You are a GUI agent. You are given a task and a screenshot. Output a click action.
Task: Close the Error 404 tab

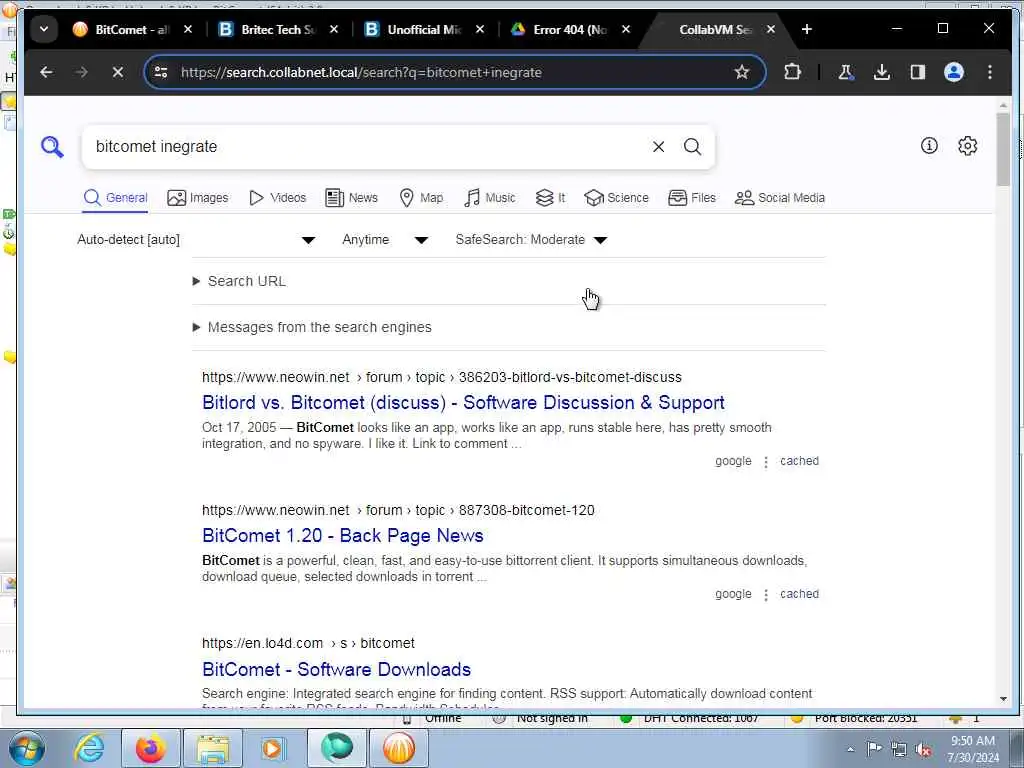click(626, 29)
